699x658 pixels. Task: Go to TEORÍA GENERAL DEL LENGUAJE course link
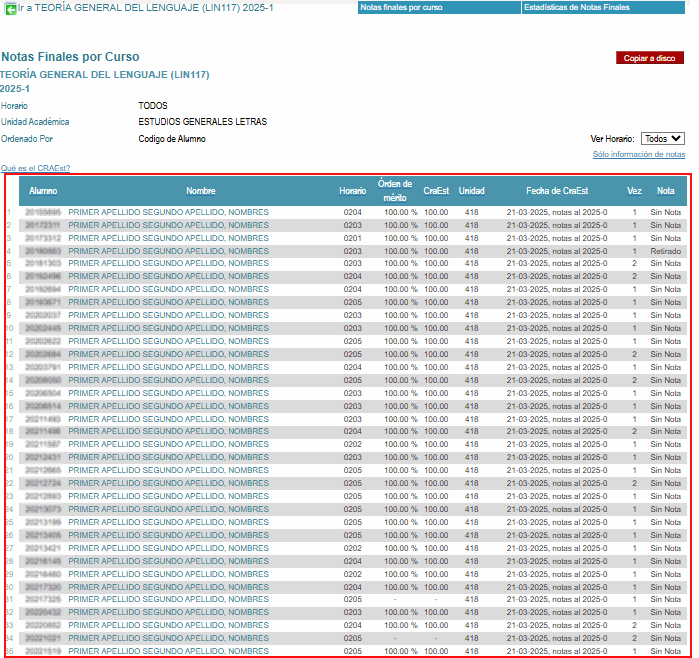[x=146, y=8]
